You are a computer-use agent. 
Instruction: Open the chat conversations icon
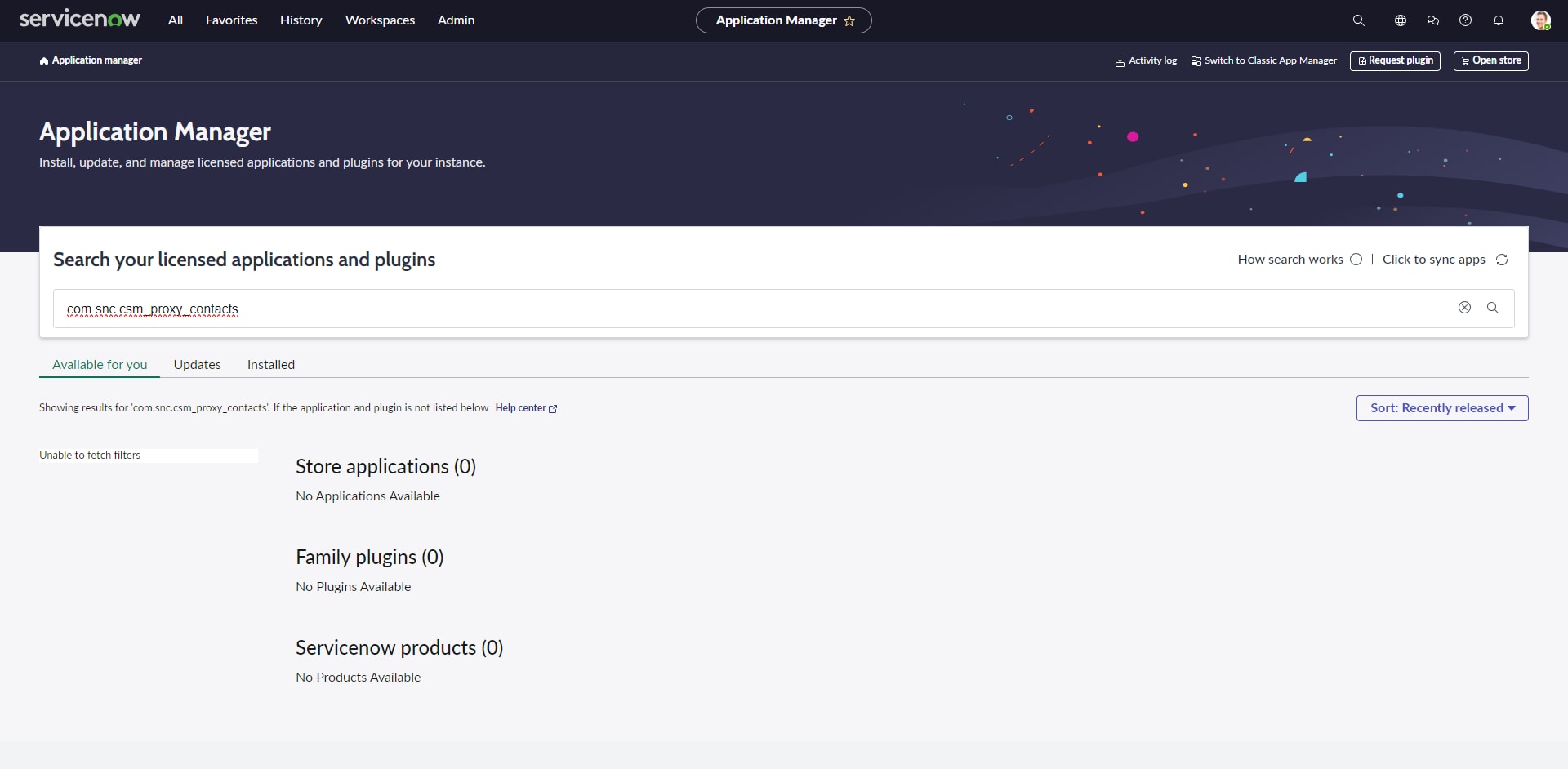(1433, 20)
